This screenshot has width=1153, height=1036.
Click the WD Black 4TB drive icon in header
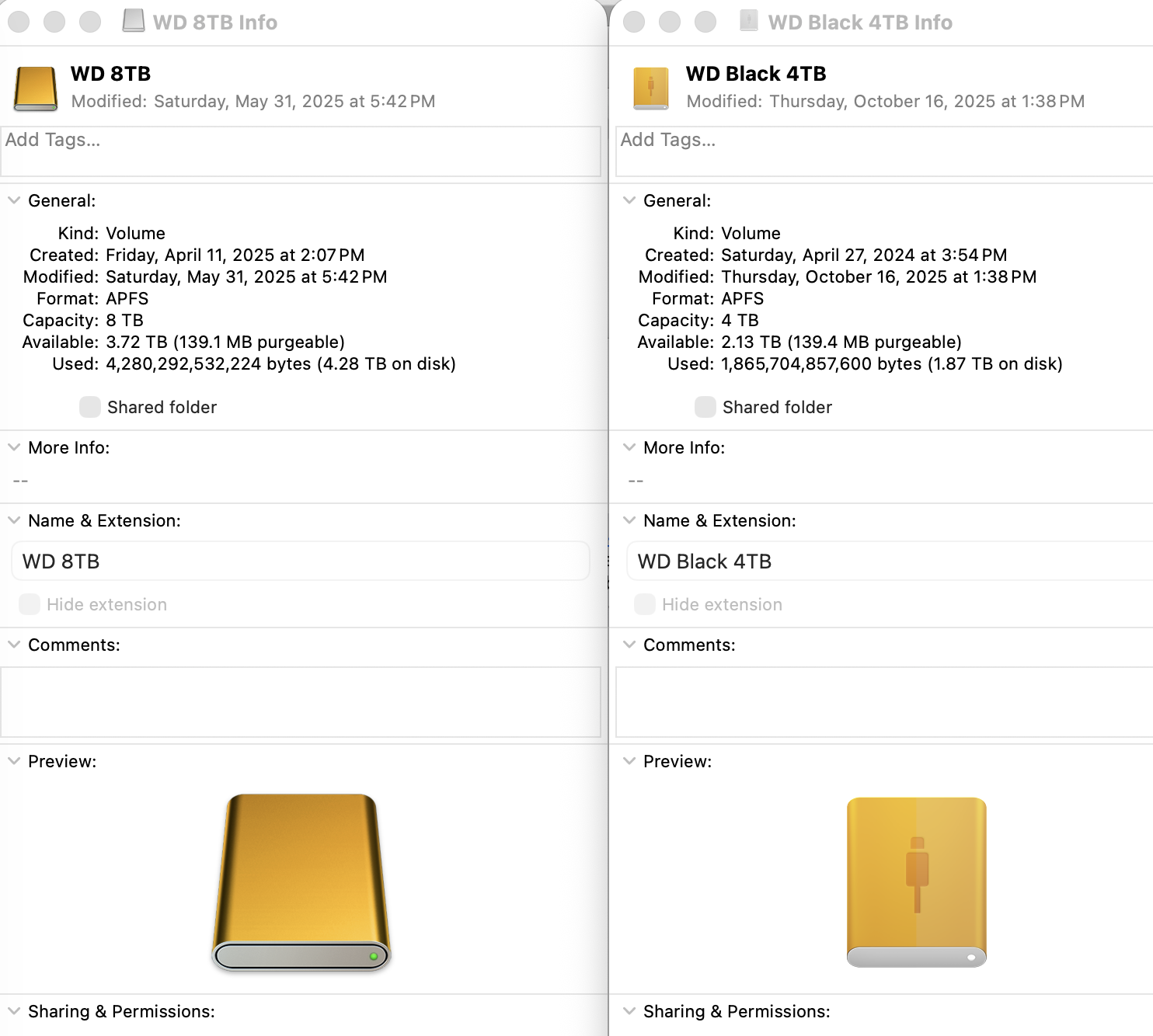tap(651, 89)
